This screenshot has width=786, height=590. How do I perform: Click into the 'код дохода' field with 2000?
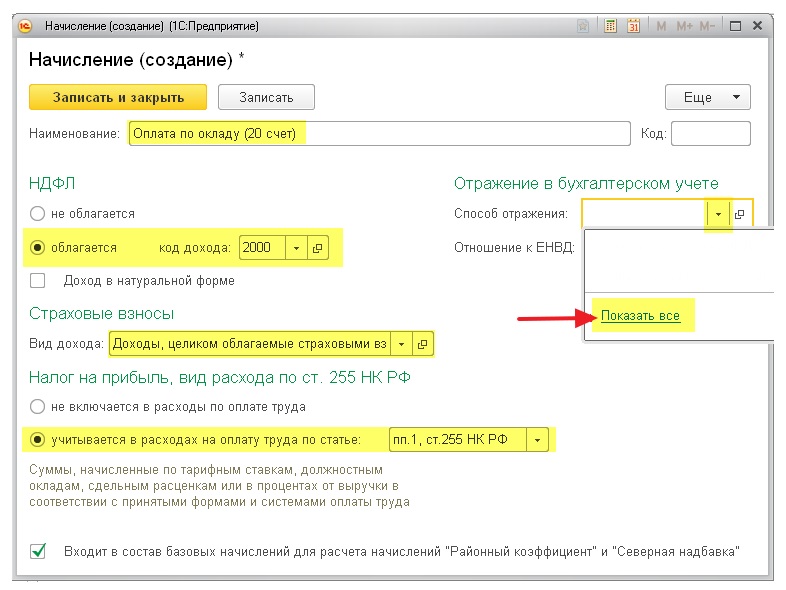click(x=263, y=248)
